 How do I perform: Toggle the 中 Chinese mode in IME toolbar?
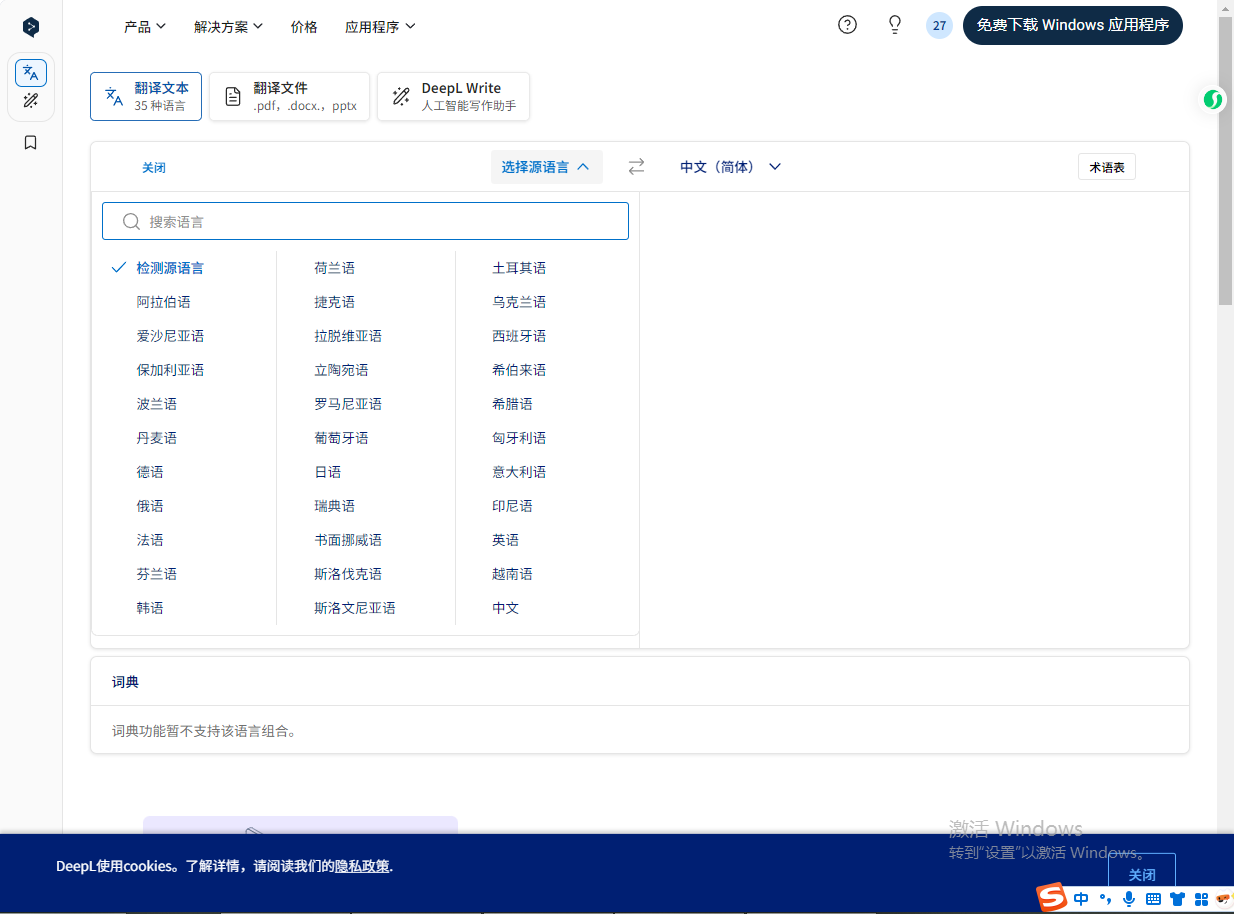(x=1081, y=899)
